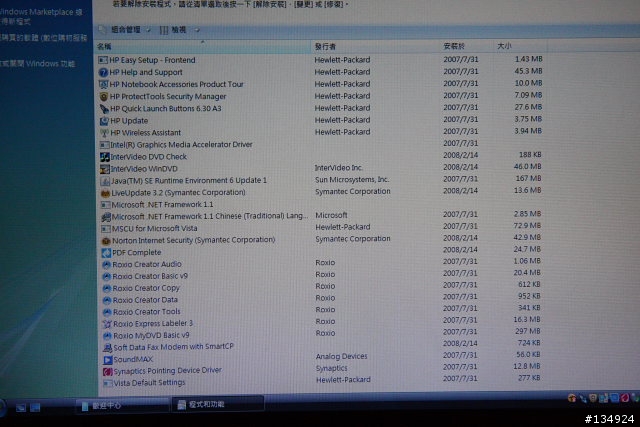
Task: Click the LiveUpdate 3.2 Symantec icon
Action: point(105,193)
